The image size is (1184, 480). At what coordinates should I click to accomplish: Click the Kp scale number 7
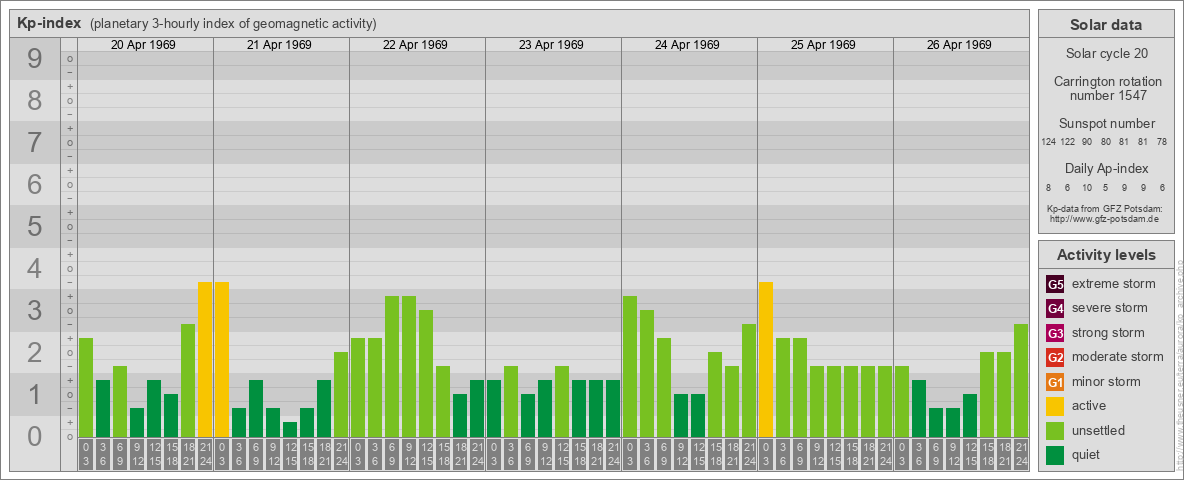35,143
